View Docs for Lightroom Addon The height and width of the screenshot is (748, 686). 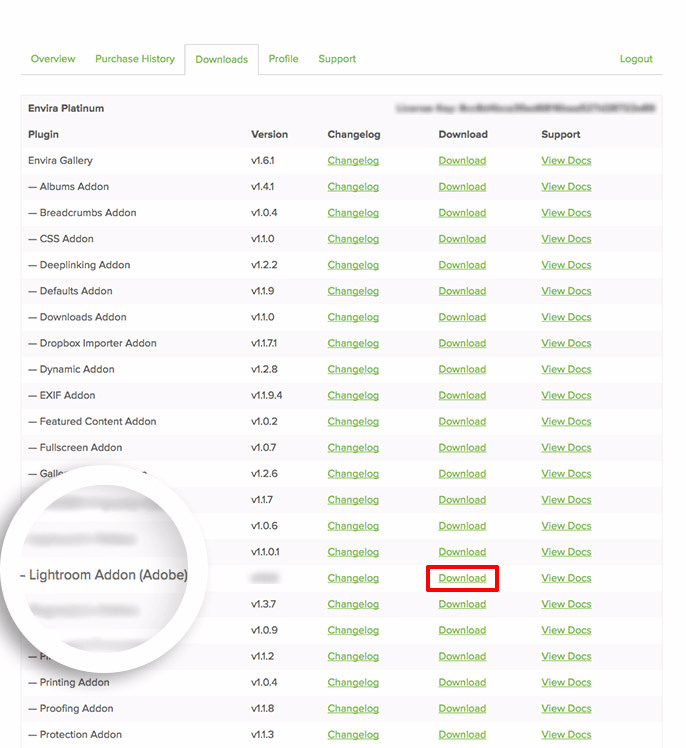point(566,578)
